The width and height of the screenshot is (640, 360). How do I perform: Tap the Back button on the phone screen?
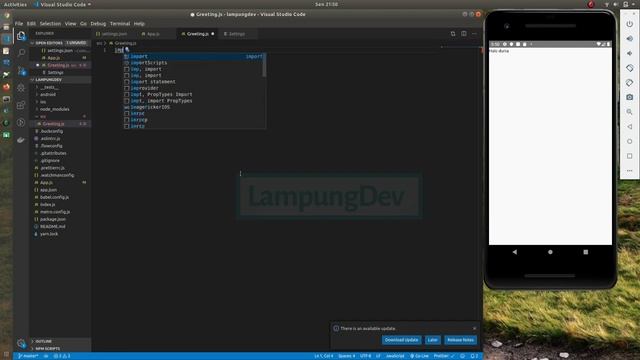(x=515, y=252)
